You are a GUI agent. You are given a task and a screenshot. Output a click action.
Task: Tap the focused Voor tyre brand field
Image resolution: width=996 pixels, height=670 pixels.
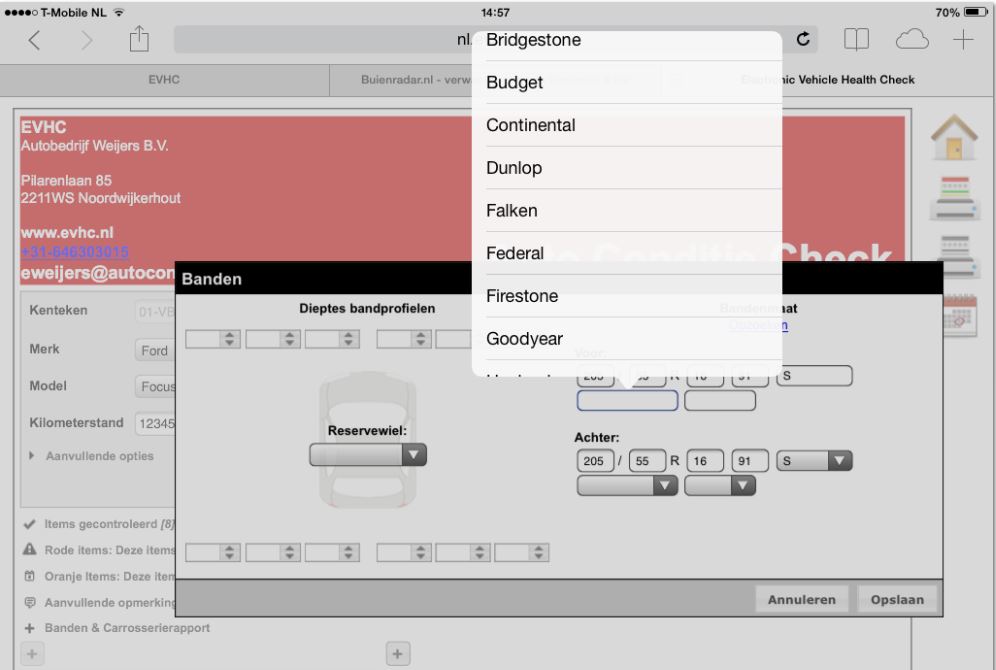pos(627,401)
